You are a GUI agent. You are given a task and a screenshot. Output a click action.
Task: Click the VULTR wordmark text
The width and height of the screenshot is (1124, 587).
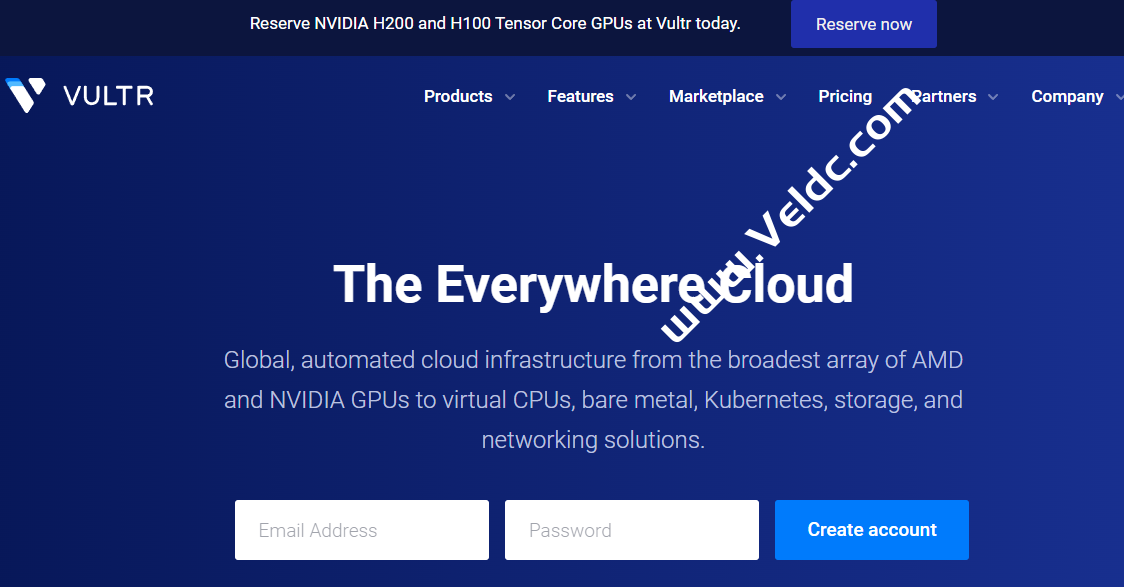(x=108, y=96)
